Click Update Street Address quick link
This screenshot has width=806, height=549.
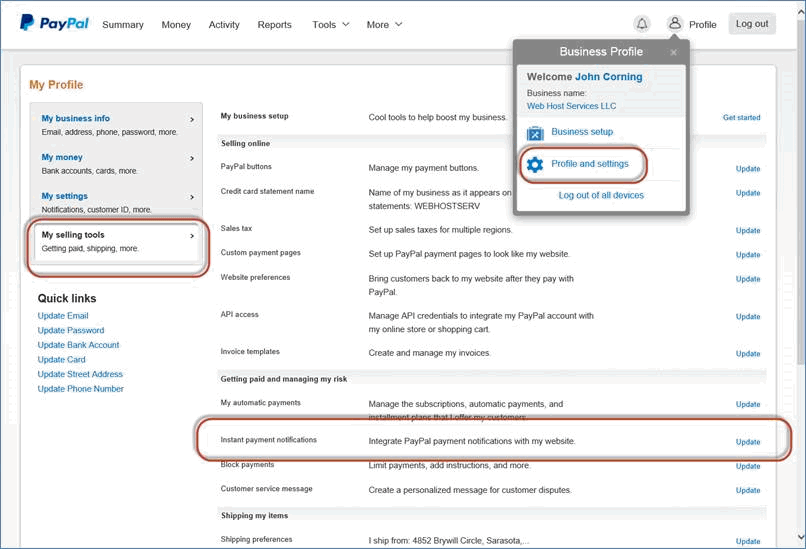click(80, 374)
